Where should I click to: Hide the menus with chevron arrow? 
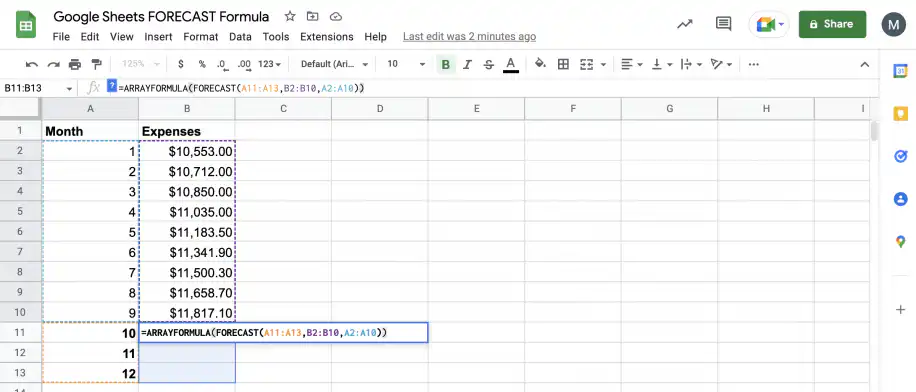coord(865,64)
